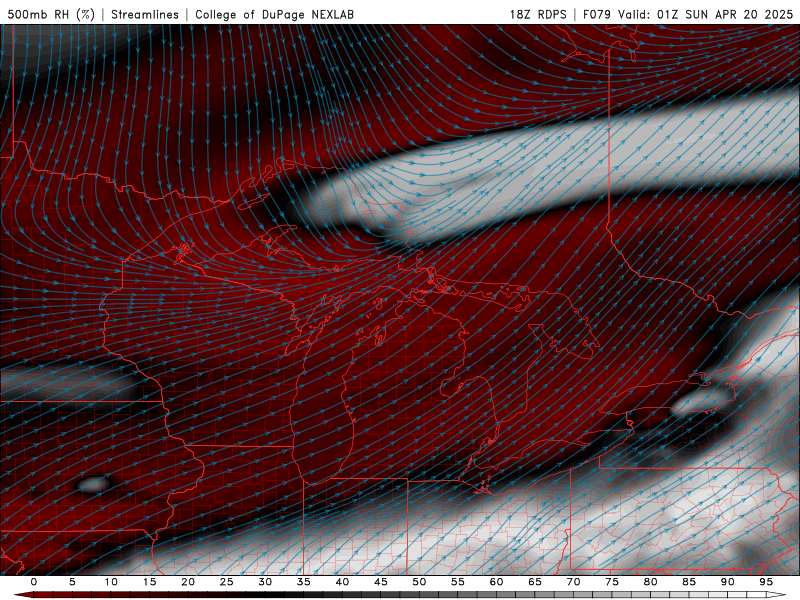The height and width of the screenshot is (600, 800).
Task: Click the colorbar value 65
Action: (535, 582)
